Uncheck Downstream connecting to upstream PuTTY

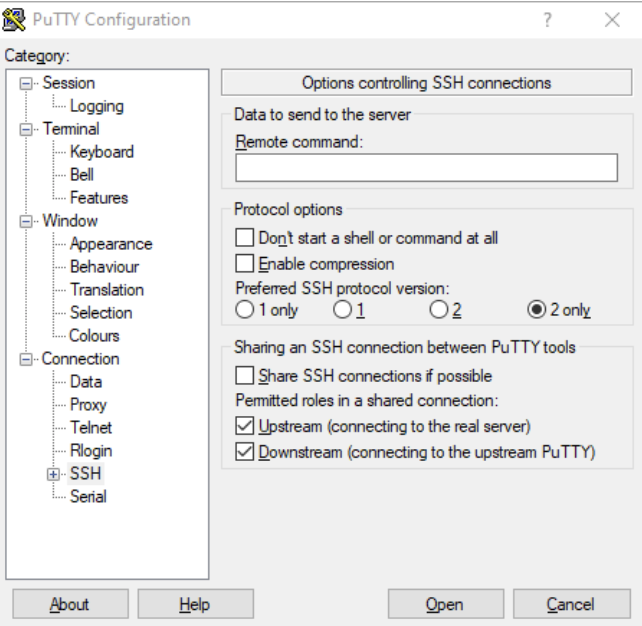point(244,452)
